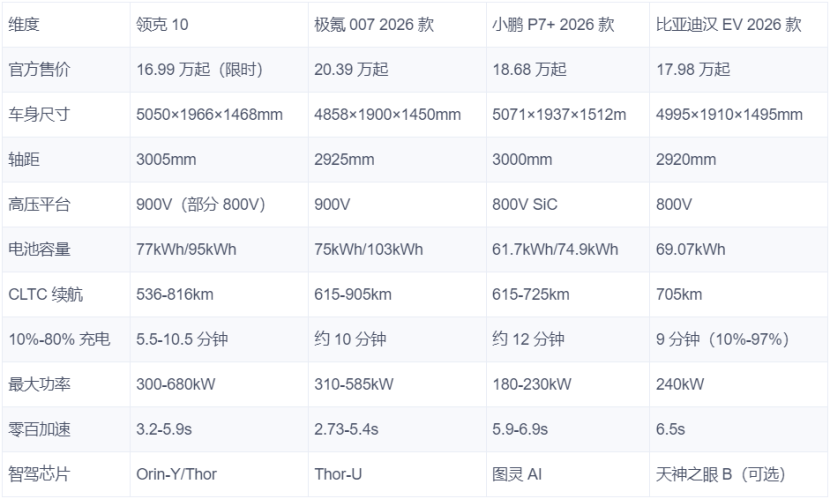Click the 180-230kW power cell
This screenshot has height=499, width=830.
pyautogui.click(x=568, y=384)
